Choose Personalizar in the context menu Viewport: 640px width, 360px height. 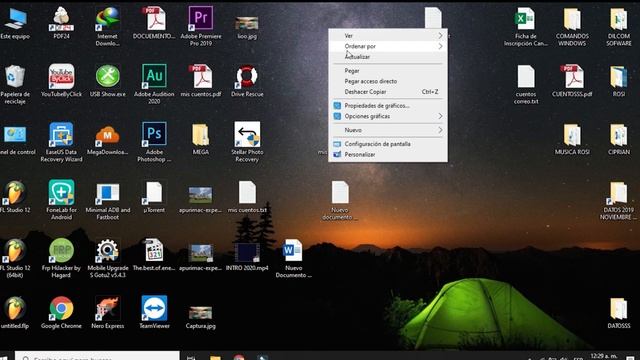[x=388, y=154]
